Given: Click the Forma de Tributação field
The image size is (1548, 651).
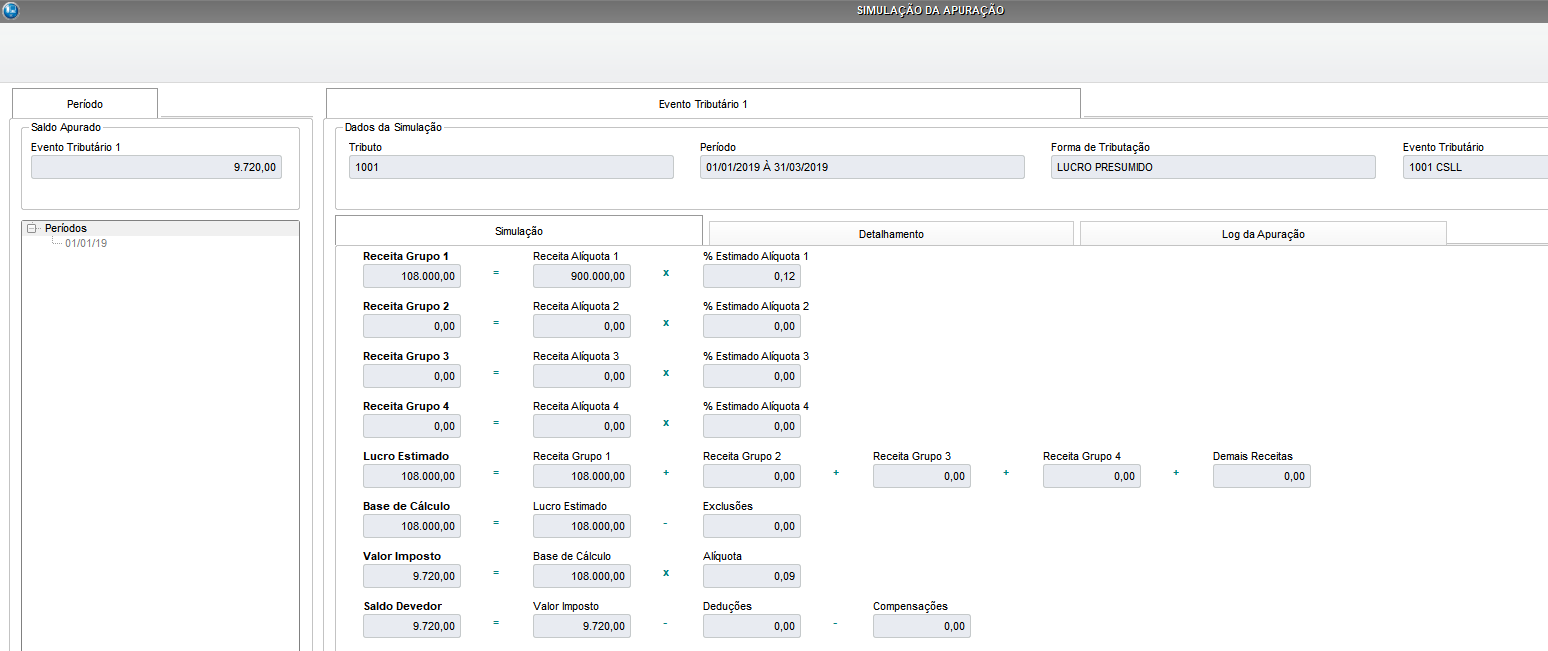Looking at the screenshot, I should click(x=1213, y=167).
